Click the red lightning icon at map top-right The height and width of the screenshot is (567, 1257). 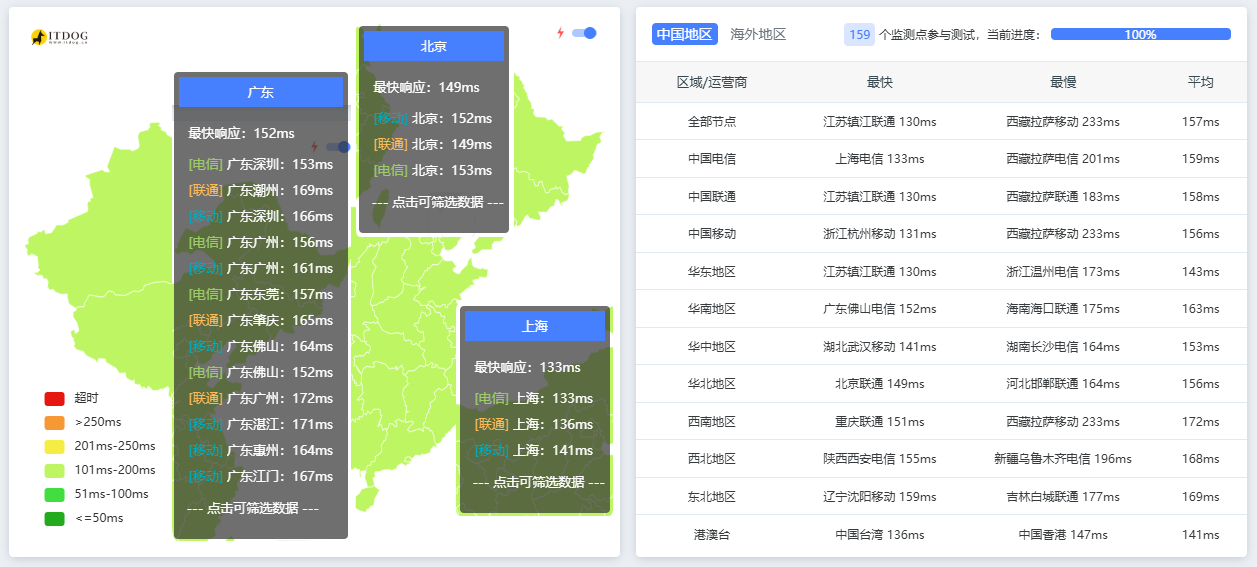(560, 33)
